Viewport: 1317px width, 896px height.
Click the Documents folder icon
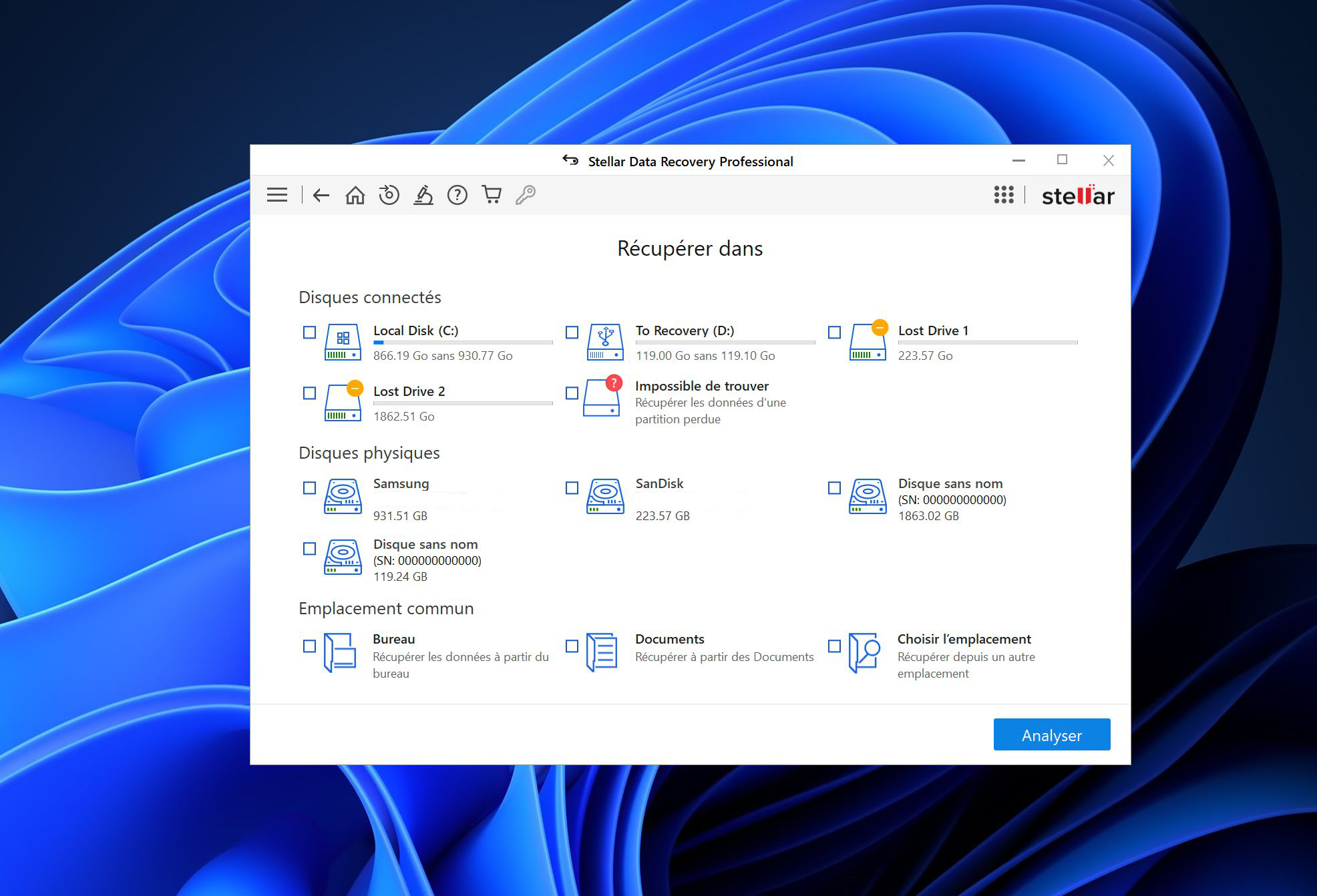point(602,652)
